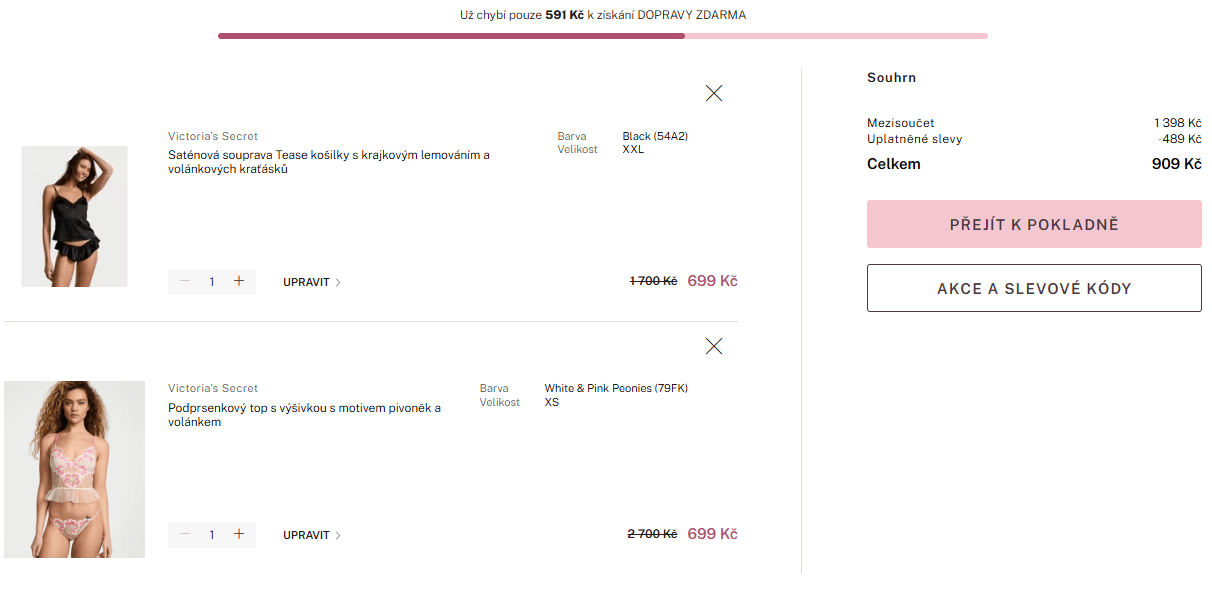This screenshot has width=1212, height=589.
Task: Click Victoria's Secret brand label above peonies top
Action: pyautogui.click(x=213, y=388)
